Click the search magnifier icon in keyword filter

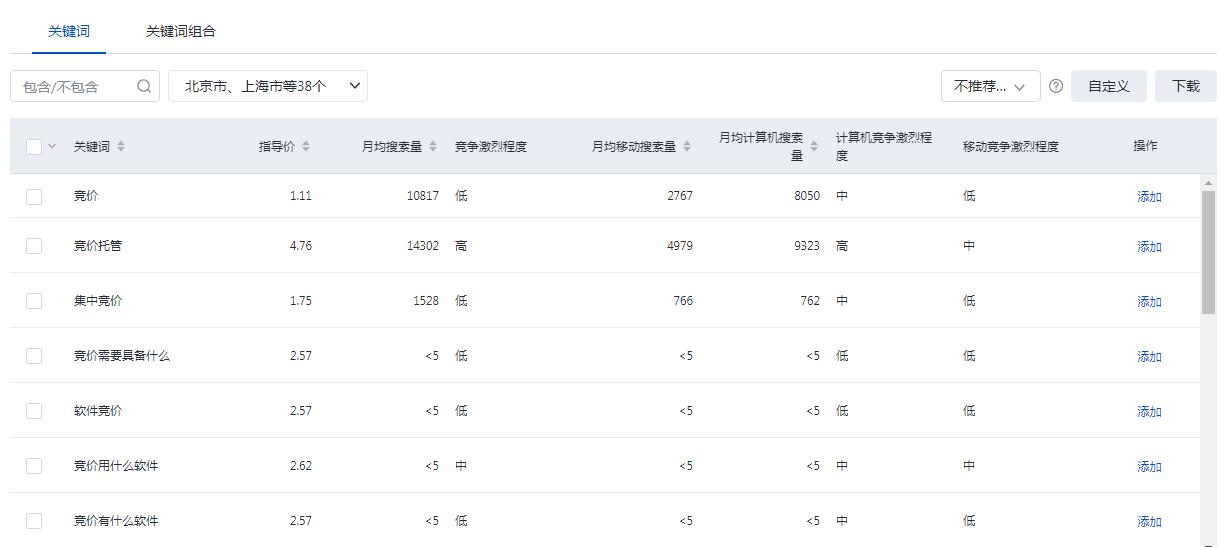[144, 86]
